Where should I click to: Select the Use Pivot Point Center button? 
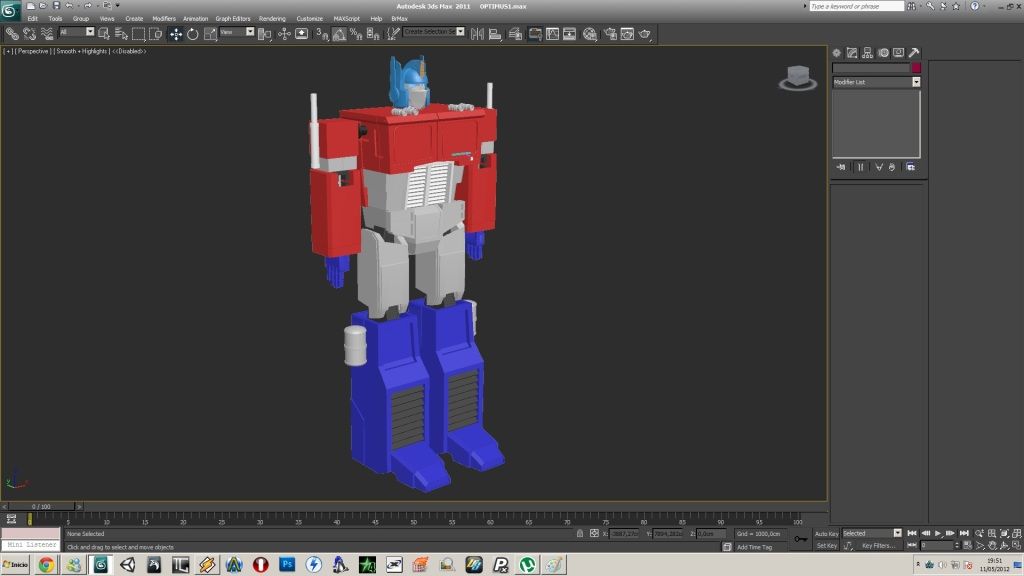[x=264, y=34]
